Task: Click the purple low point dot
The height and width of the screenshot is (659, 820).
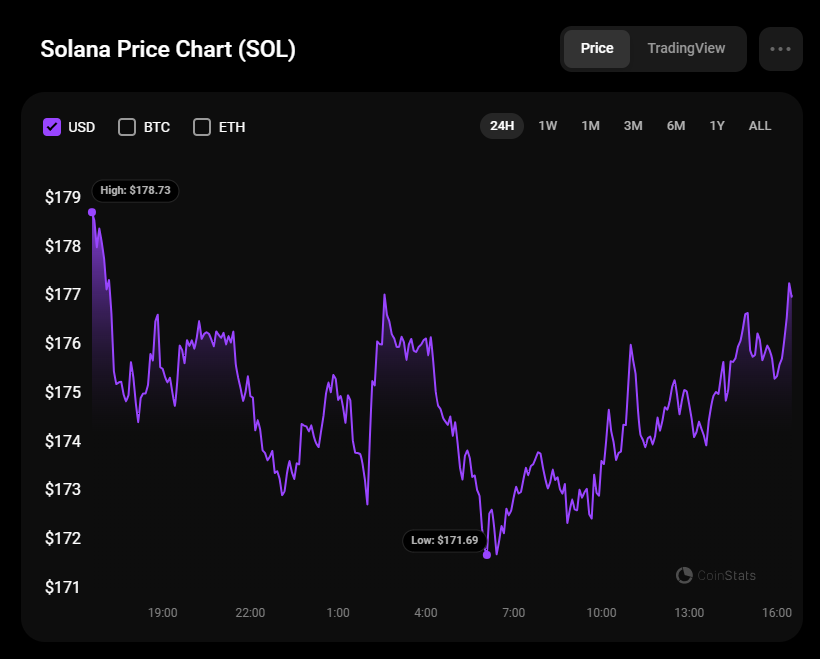Action: coord(487,554)
